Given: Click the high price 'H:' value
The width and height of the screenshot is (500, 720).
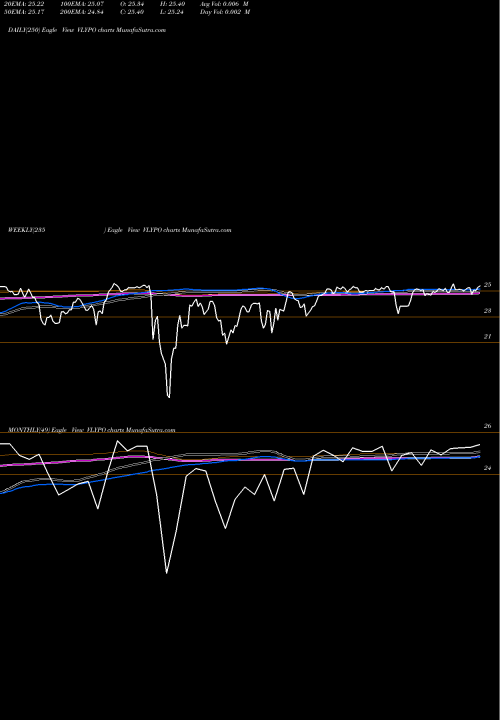Looking at the screenshot, I should [x=172, y=4].
